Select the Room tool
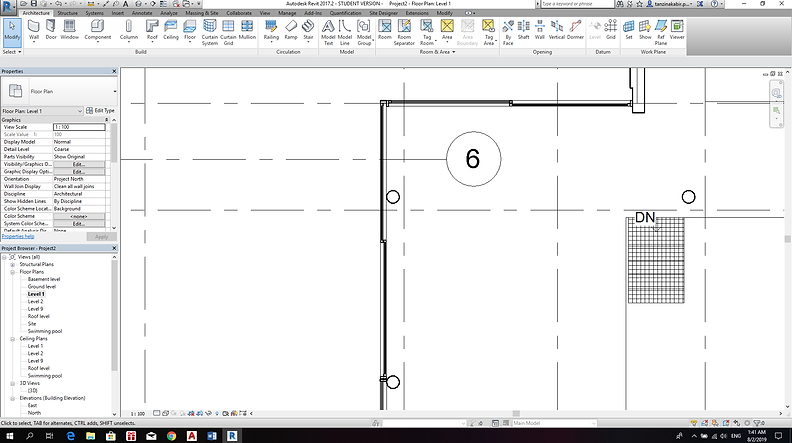Screen dimensions: 792x443 pyautogui.click(x=385, y=30)
